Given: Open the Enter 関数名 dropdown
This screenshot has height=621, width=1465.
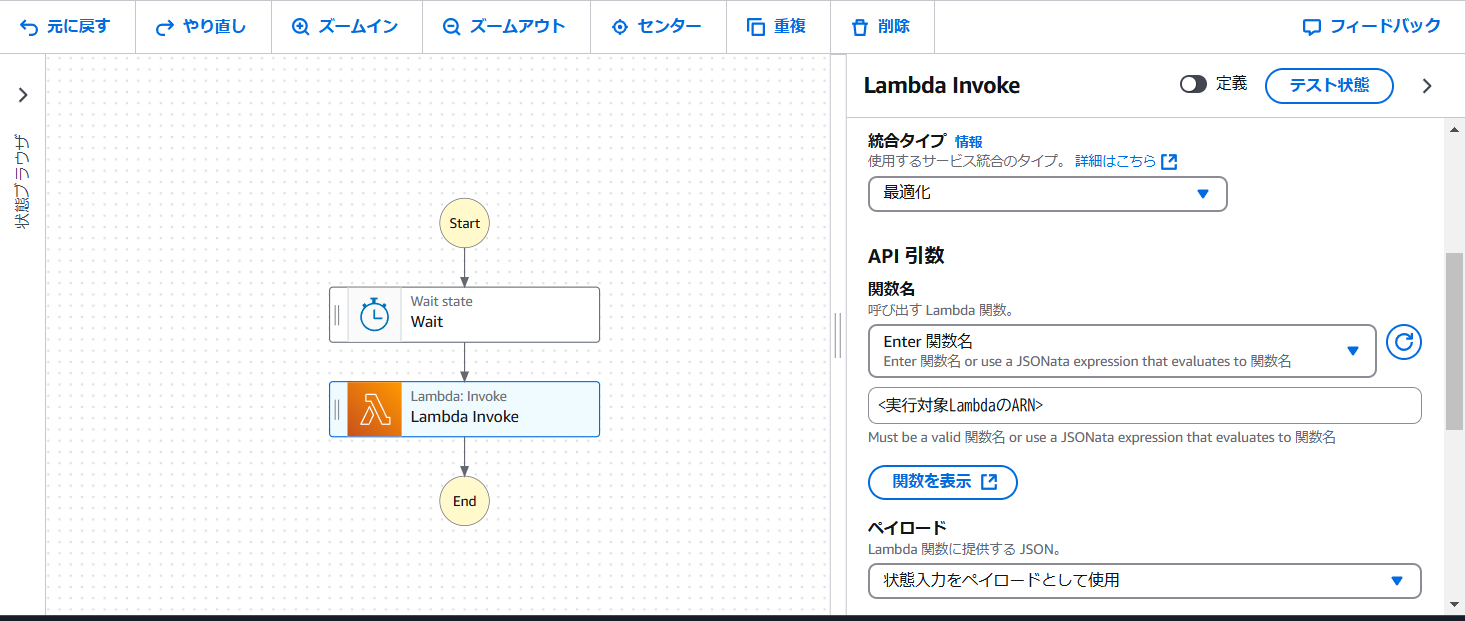Looking at the screenshot, I should click(1122, 350).
